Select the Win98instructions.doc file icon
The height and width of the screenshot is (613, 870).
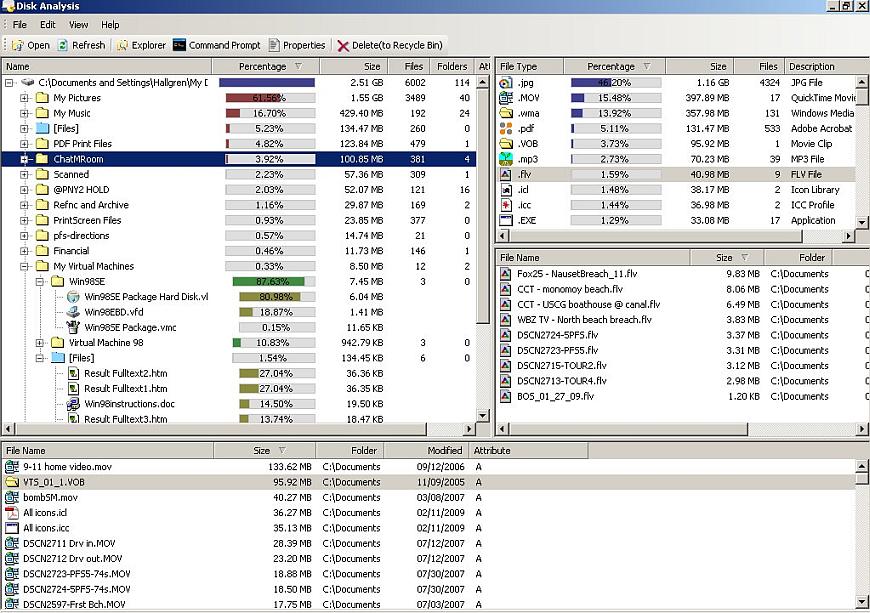tap(73, 404)
